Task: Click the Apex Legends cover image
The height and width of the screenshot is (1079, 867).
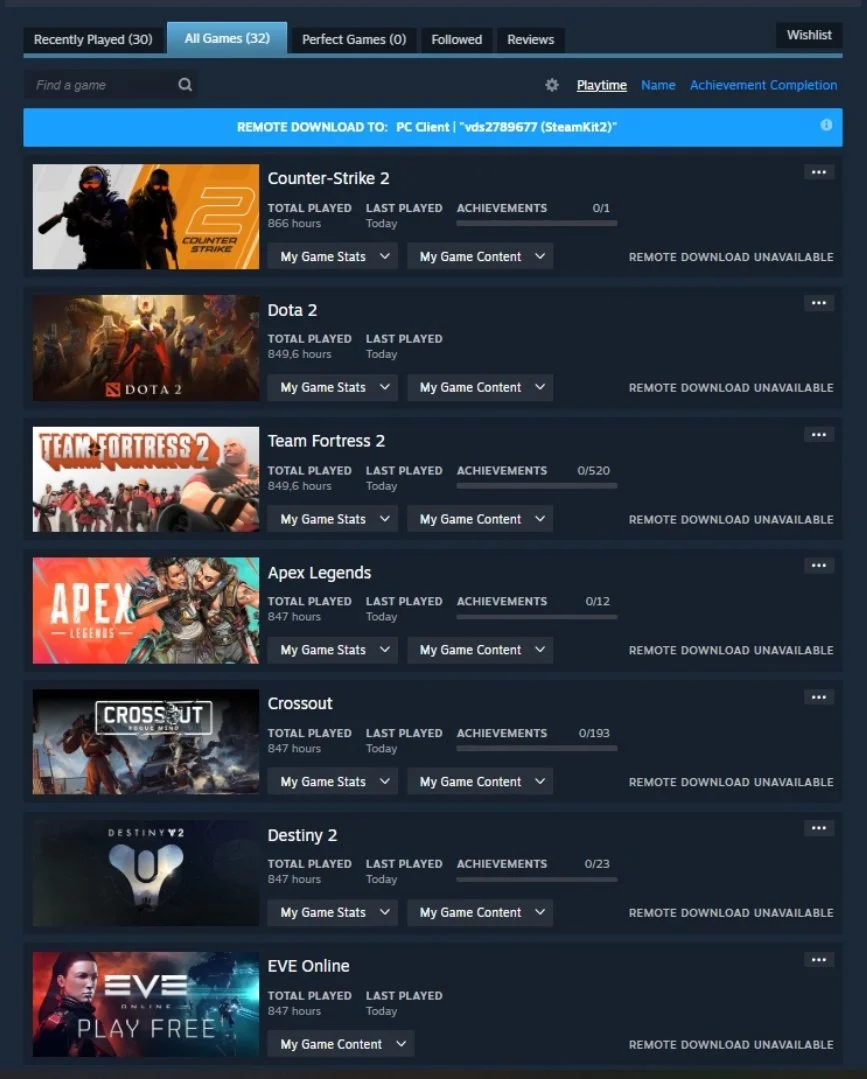Action: 146,610
